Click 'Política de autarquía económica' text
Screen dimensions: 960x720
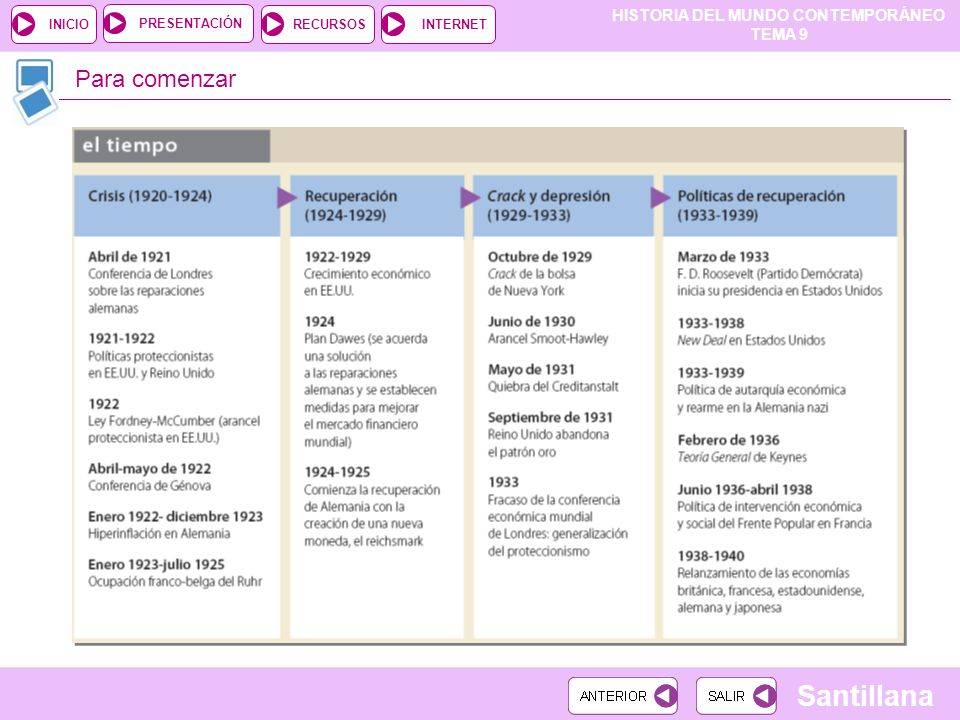pyautogui.click(x=762, y=390)
